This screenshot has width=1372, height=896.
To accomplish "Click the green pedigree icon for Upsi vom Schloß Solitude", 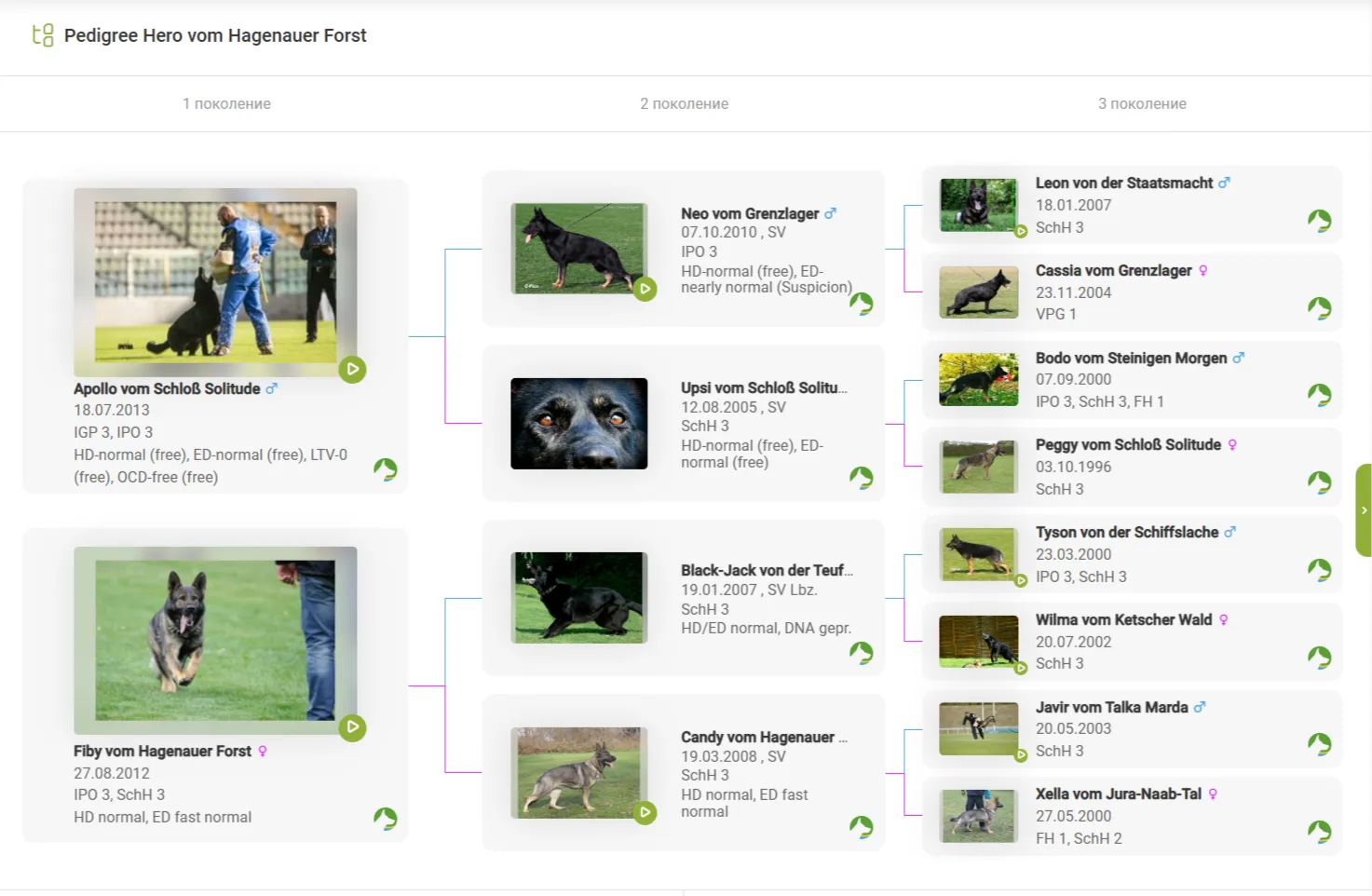I will pos(862,478).
